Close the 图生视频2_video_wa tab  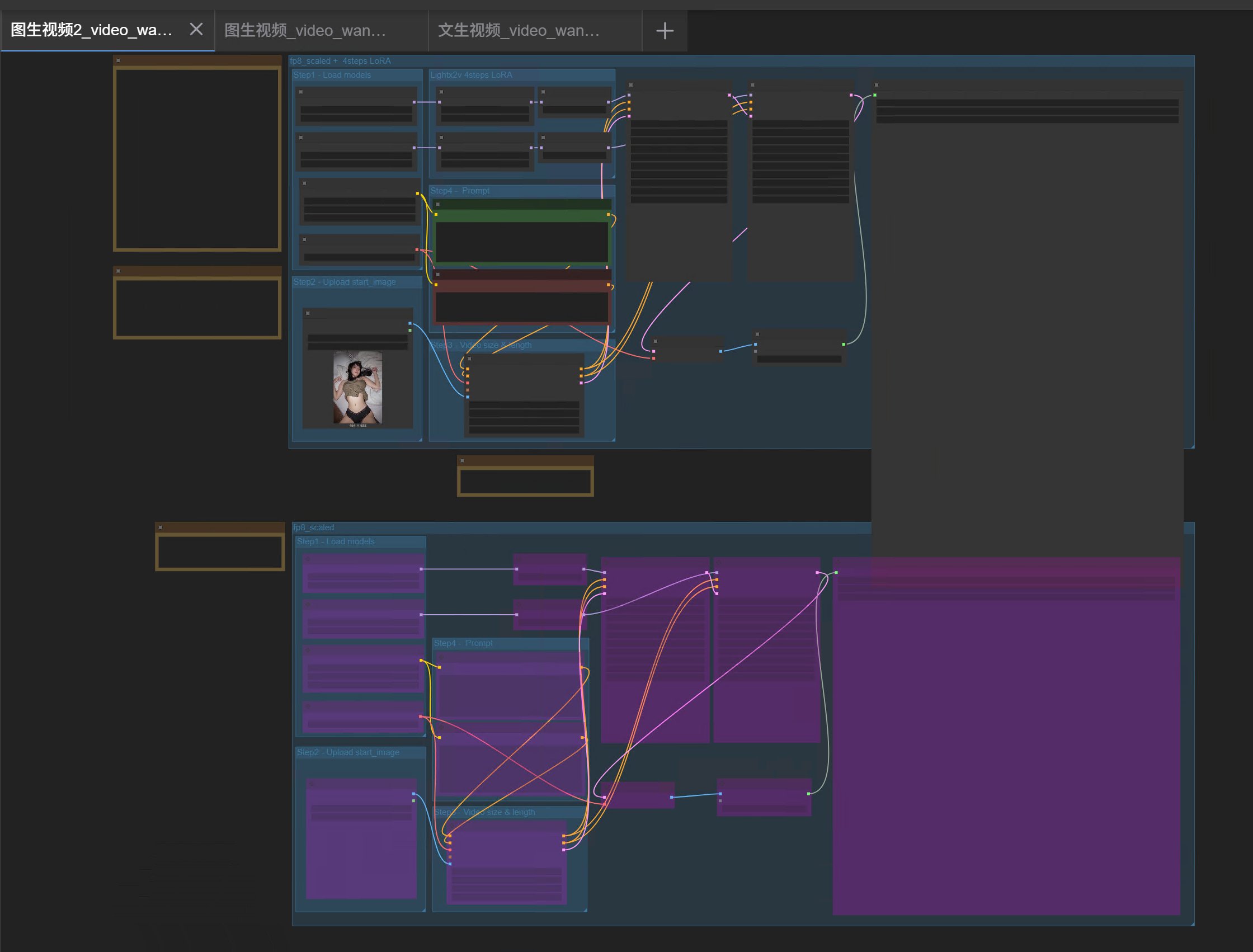click(x=196, y=30)
